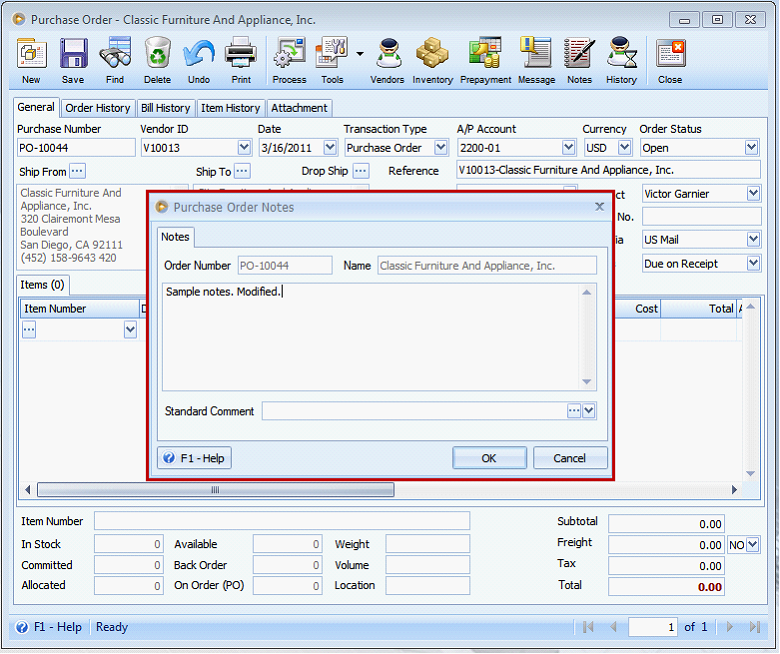780x654 pixels.
Task: Click in the Sample notes text area
Action: [x=371, y=337]
